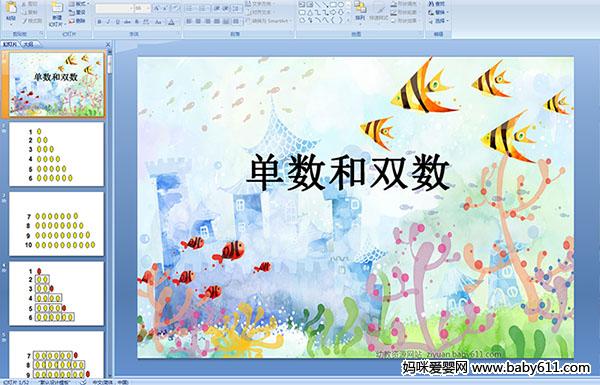600x385 pixels.
Task: Select the second slide thumbnail with numbers 1-6
Action: click(x=56, y=154)
